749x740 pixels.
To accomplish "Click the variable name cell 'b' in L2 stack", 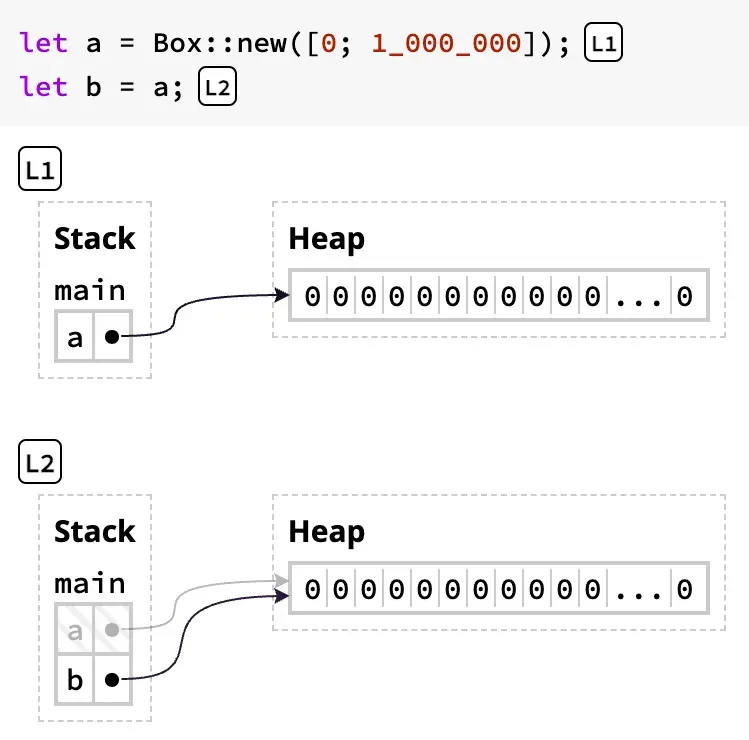I will (75, 680).
